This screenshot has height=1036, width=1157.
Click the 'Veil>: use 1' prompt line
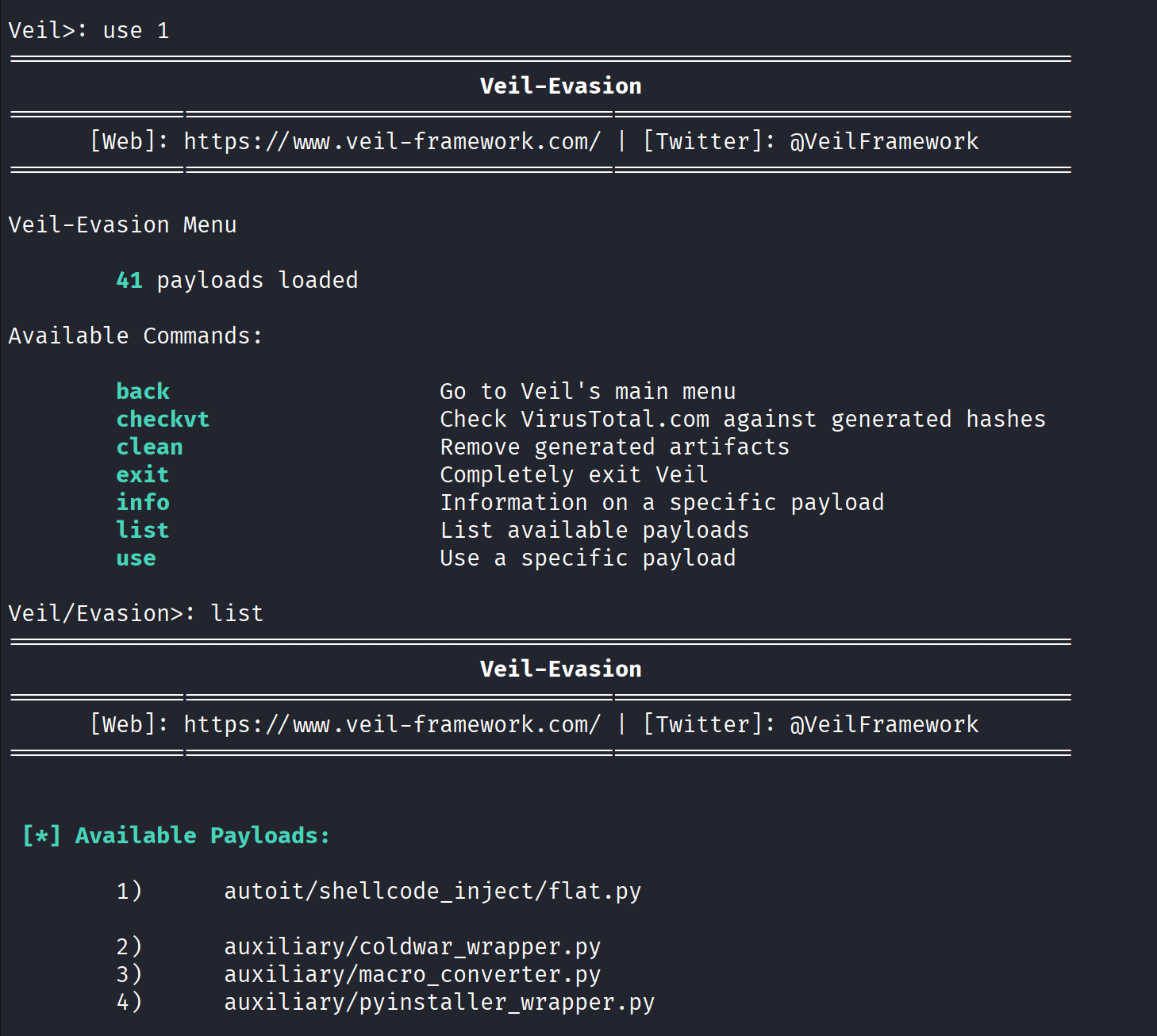pyautogui.click(x=89, y=31)
